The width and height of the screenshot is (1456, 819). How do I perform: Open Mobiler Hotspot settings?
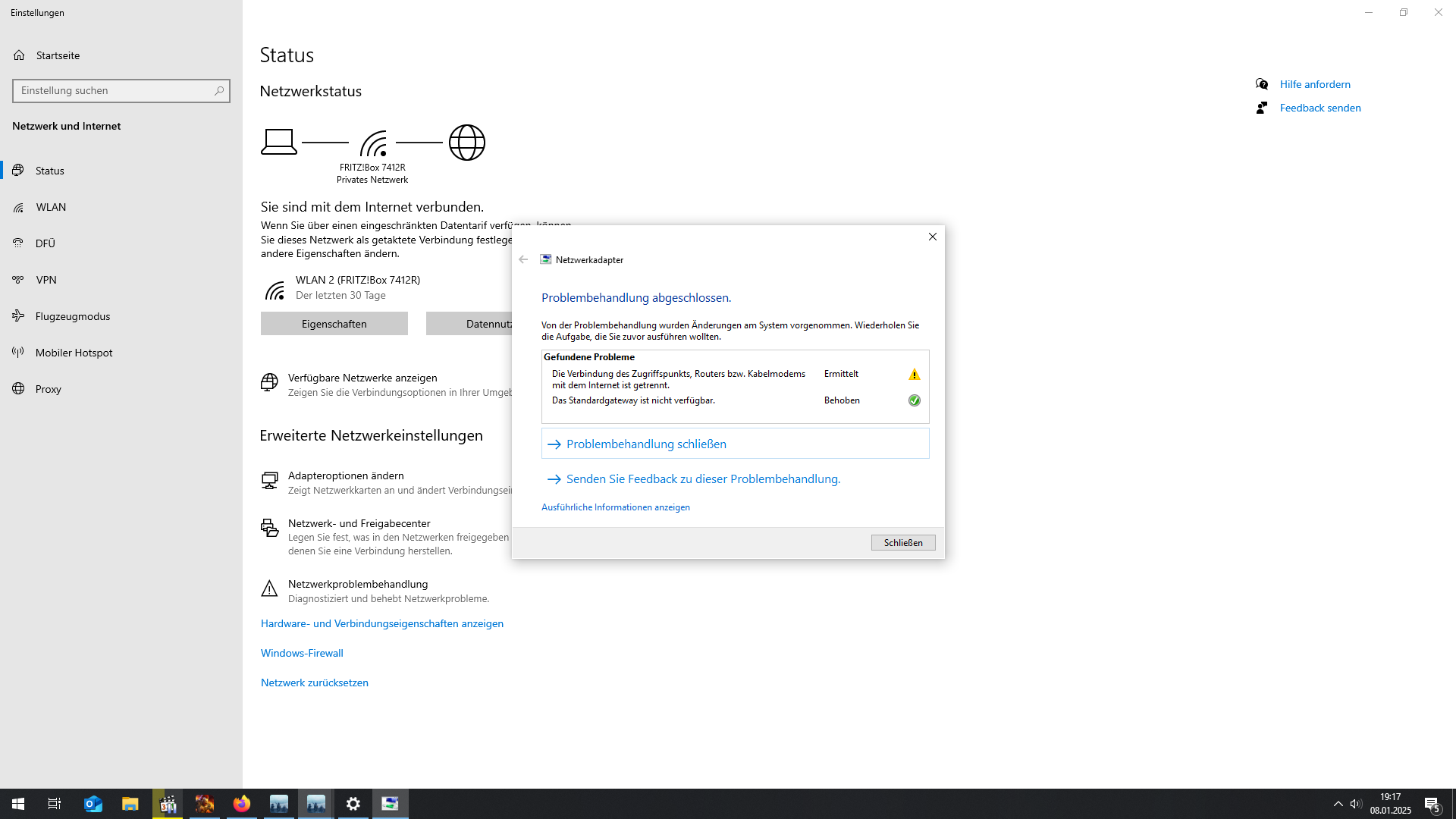click(74, 353)
